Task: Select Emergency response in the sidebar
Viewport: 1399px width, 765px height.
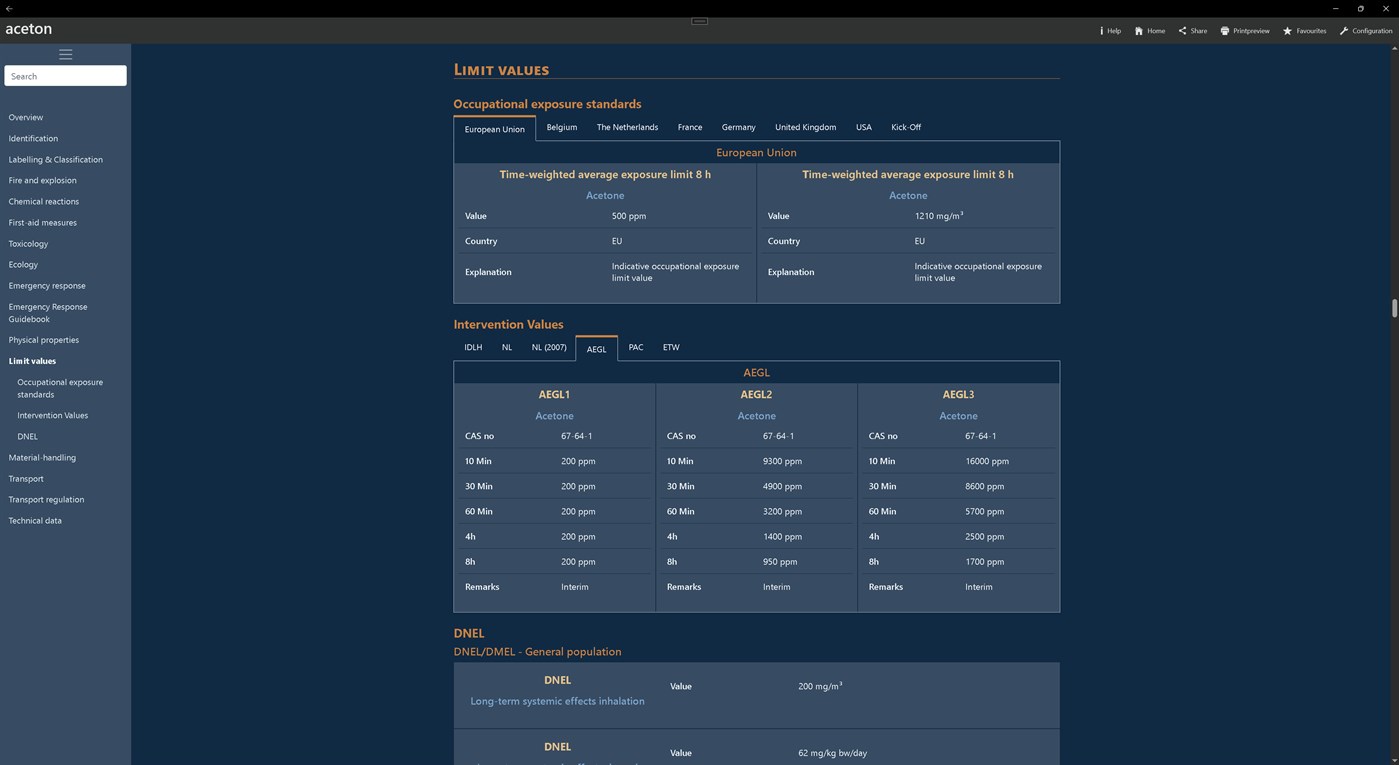Action: pos(47,285)
